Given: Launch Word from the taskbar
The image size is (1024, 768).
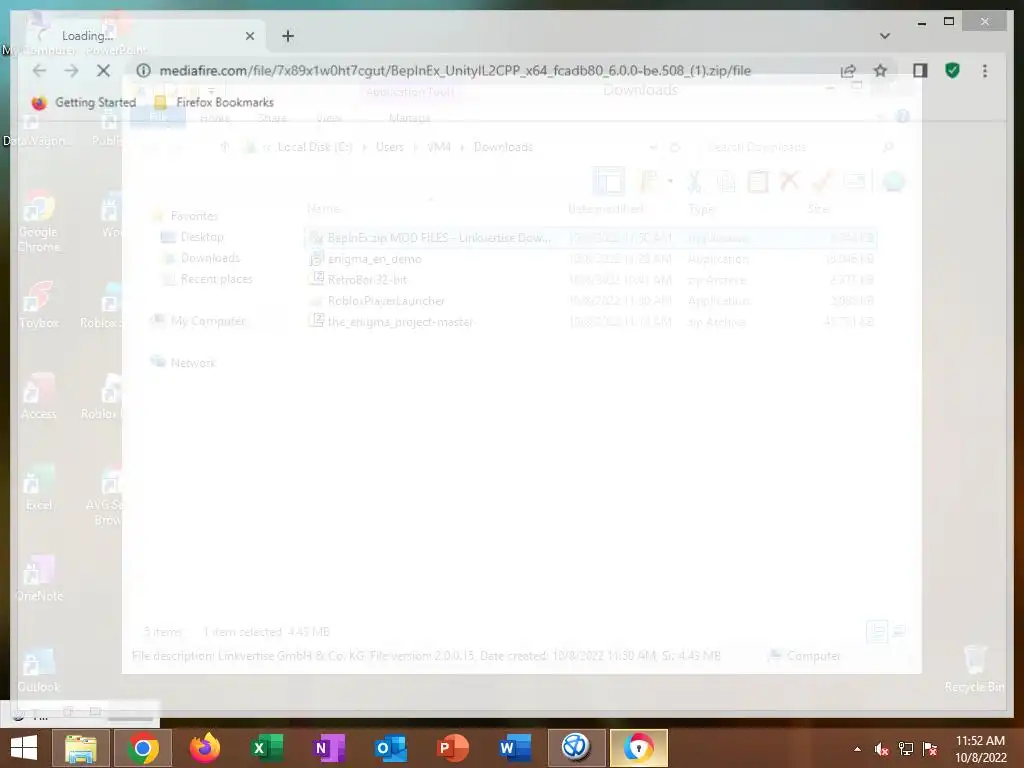Looking at the screenshot, I should click(x=514, y=748).
